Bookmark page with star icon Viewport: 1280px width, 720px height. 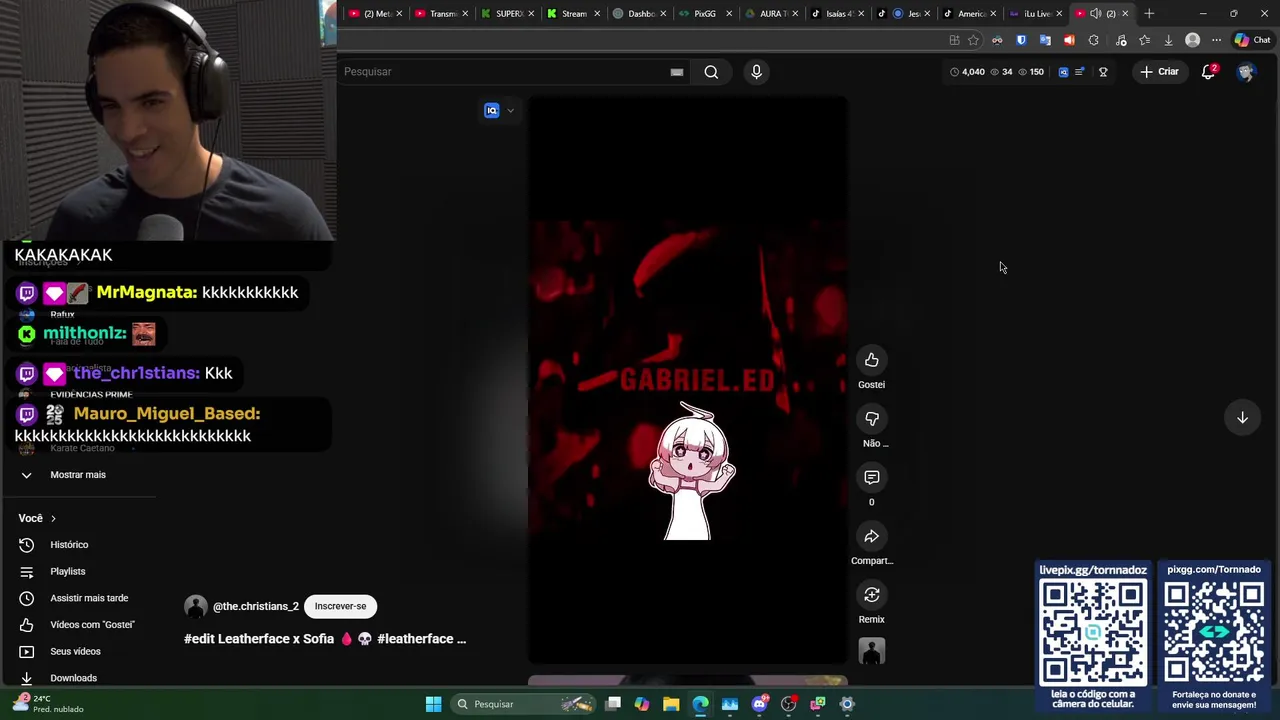pos(973,40)
